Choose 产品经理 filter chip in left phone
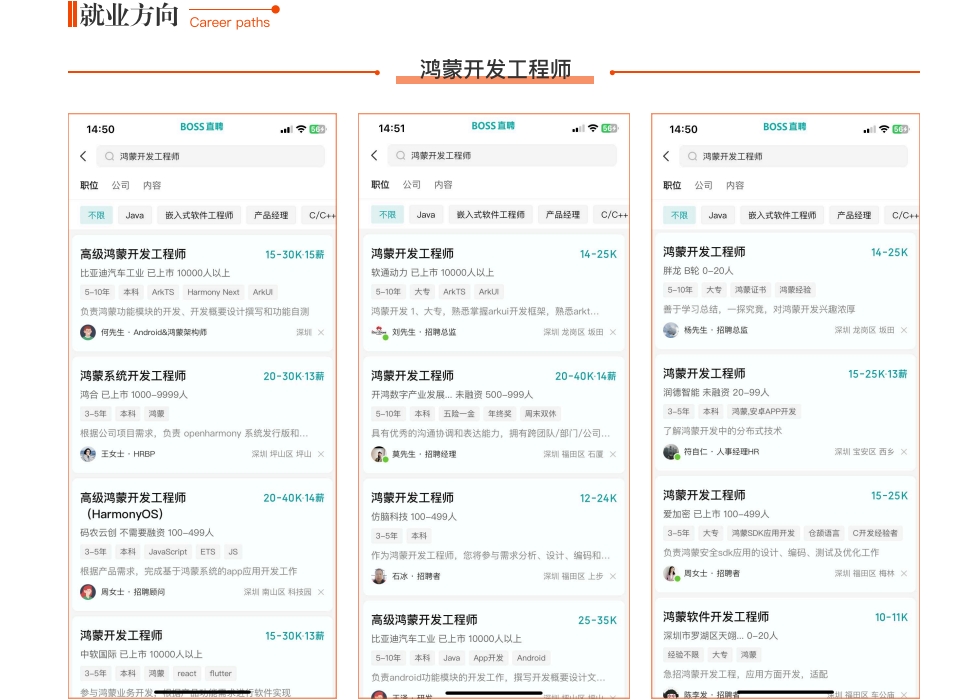 pos(271,215)
